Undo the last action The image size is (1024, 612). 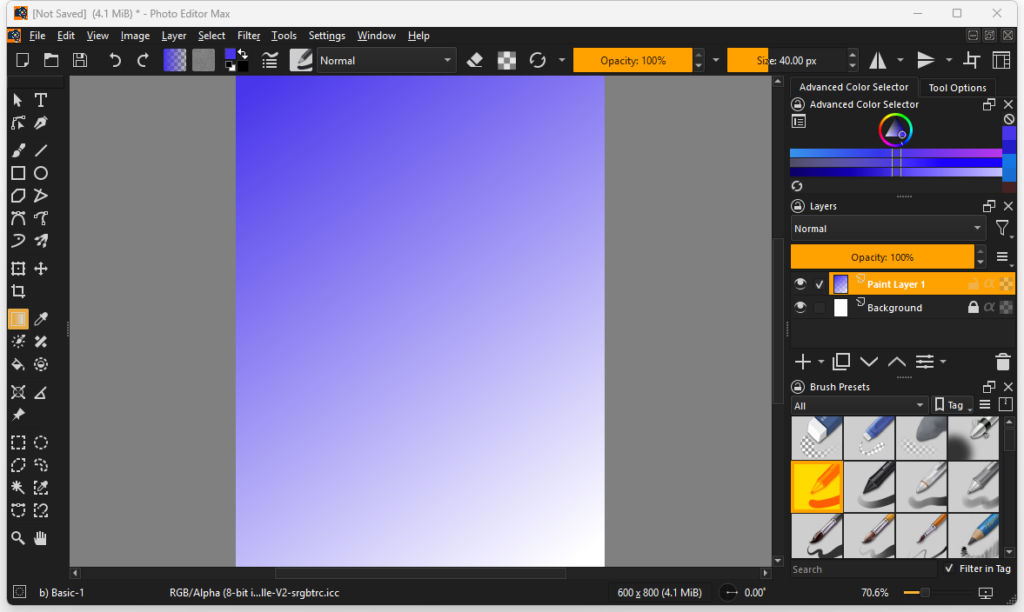click(x=115, y=61)
